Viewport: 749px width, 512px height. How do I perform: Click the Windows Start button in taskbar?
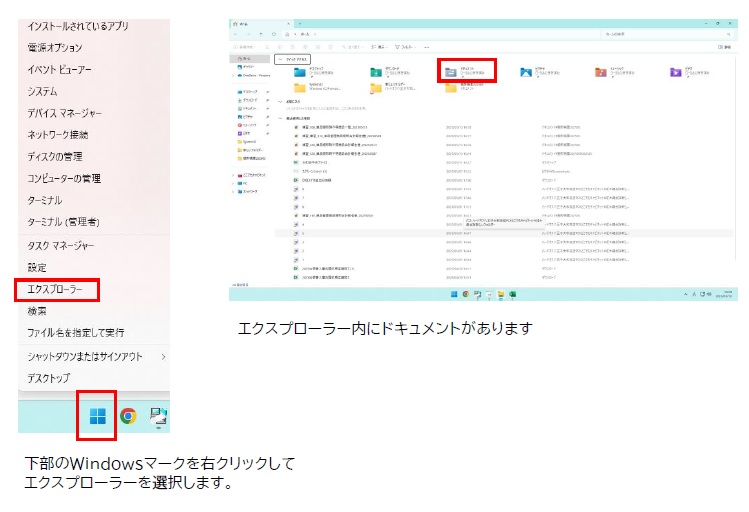pos(97,417)
